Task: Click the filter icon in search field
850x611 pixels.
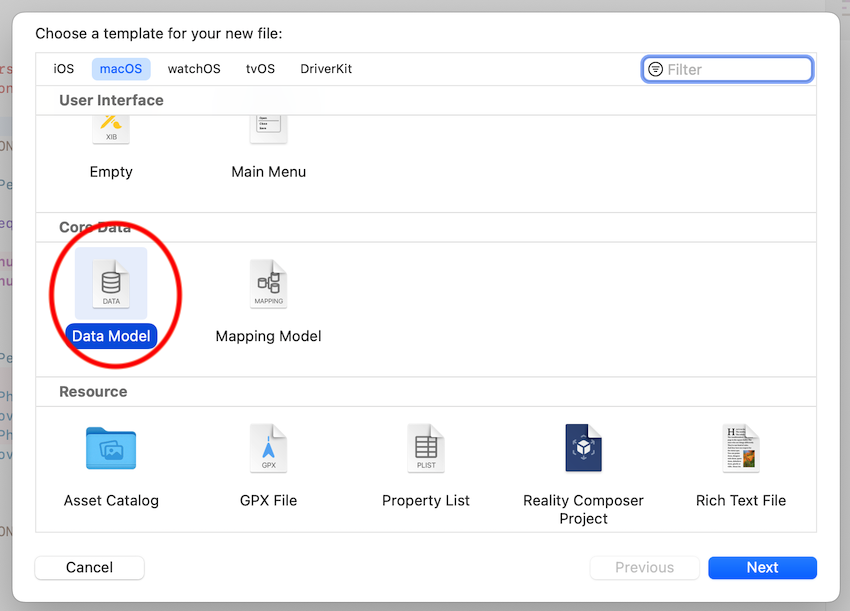Action: pyautogui.click(x=656, y=69)
